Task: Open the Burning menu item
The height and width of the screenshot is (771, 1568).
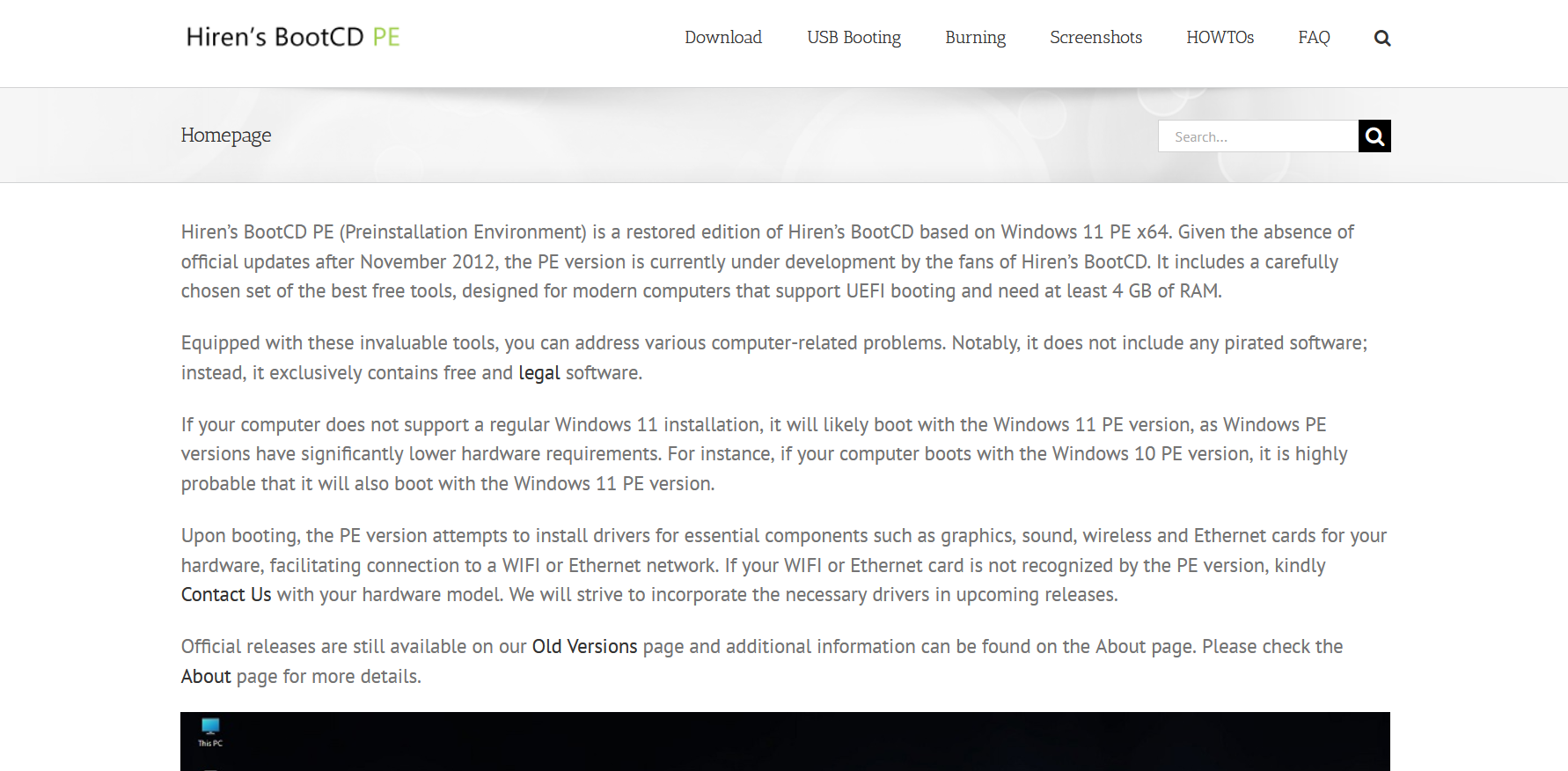Action: [x=975, y=37]
